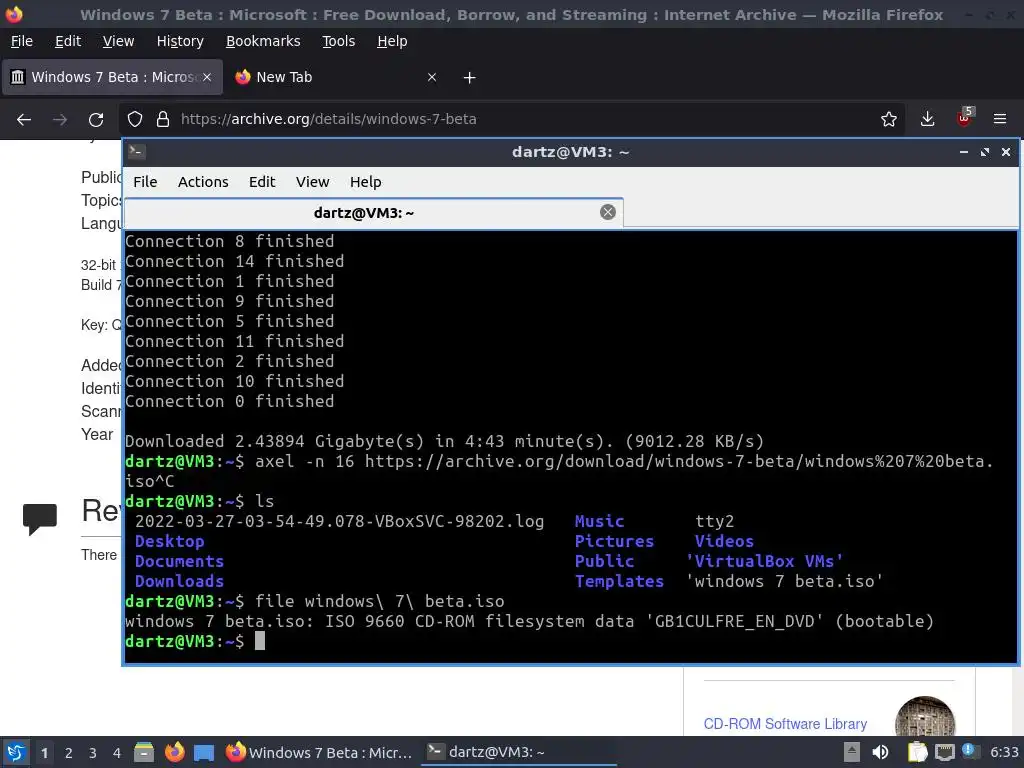Image resolution: width=1024 pixels, height=768 pixels.
Task: Click 'windows 7 beta.iso' in ls output
Action: pos(784,581)
